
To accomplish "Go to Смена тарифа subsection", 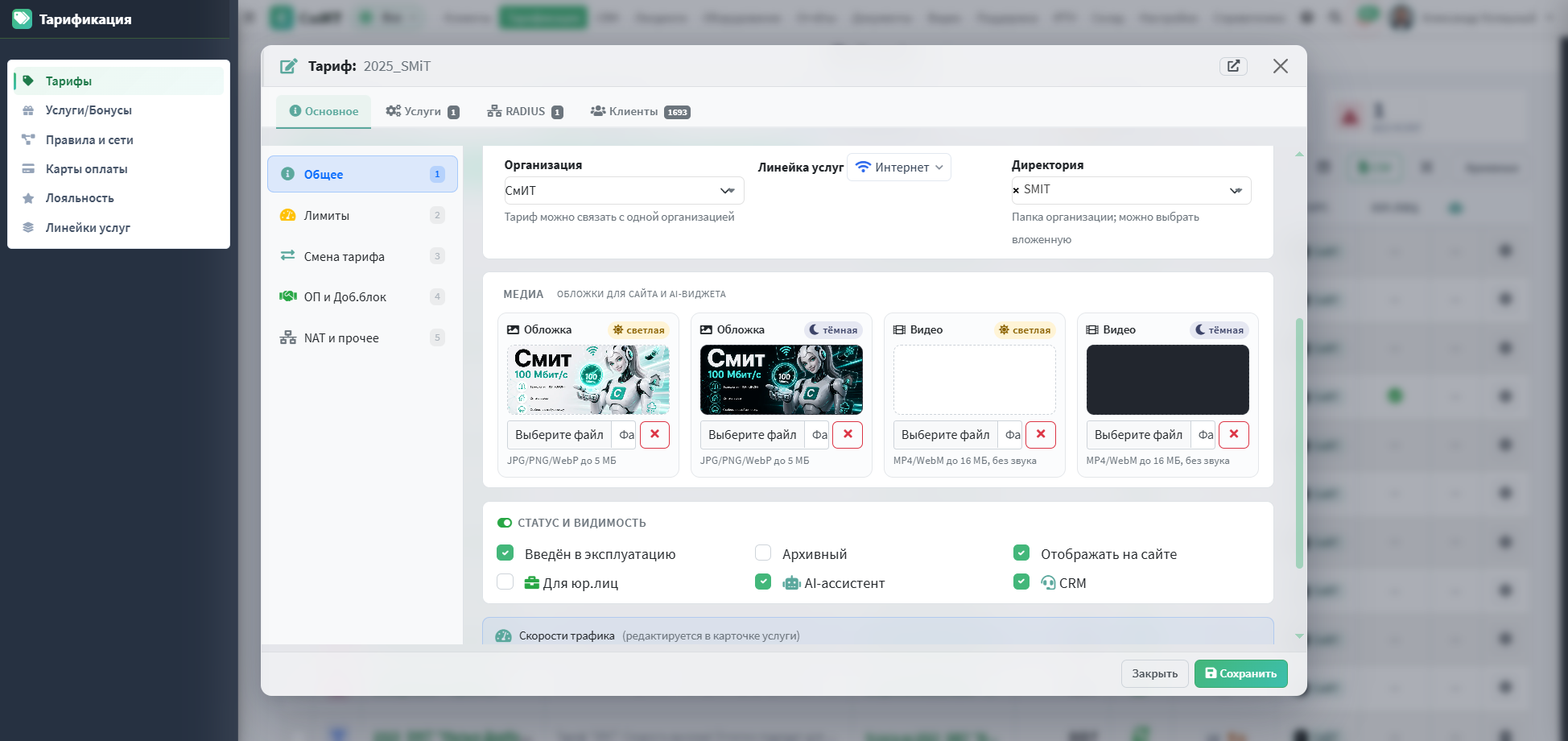I will (x=362, y=256).
